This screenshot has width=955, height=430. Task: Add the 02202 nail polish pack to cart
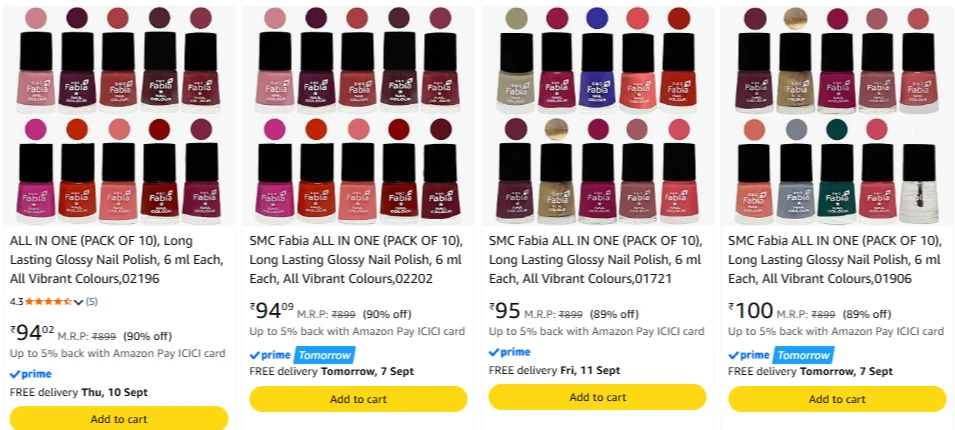tap(358, 399)
